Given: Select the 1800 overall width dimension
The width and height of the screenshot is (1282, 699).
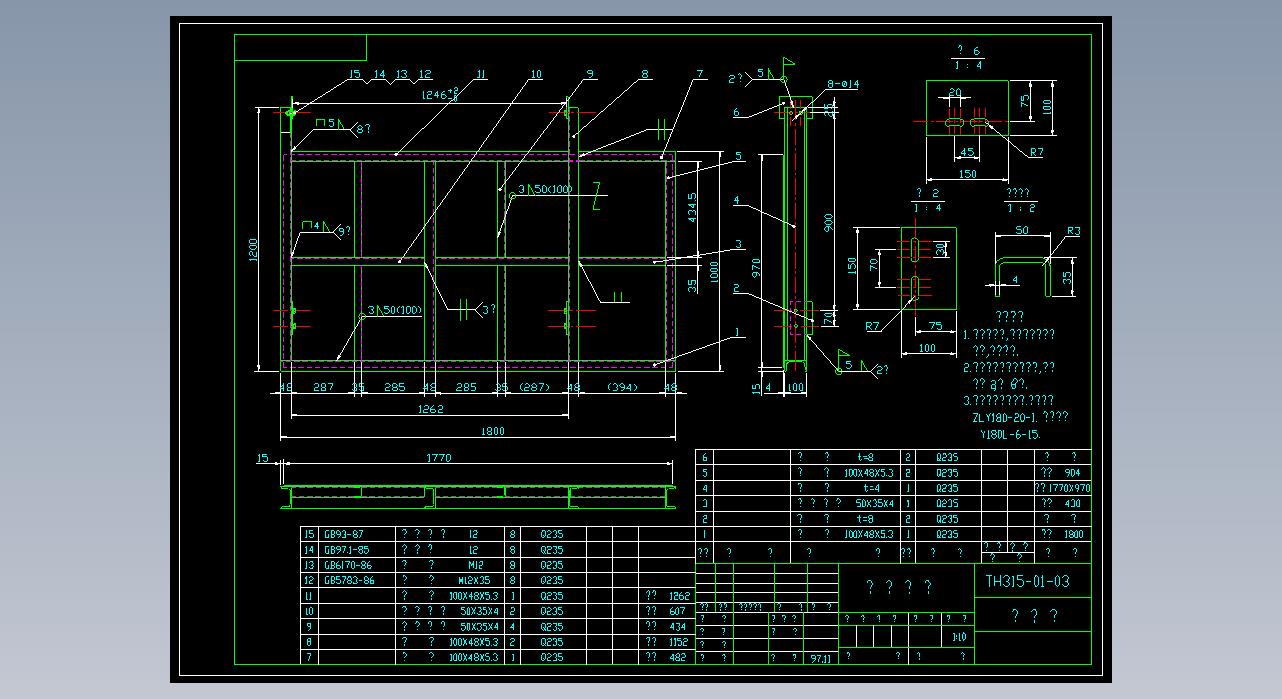Looking at the screenshot, I should tap(493, 431).
